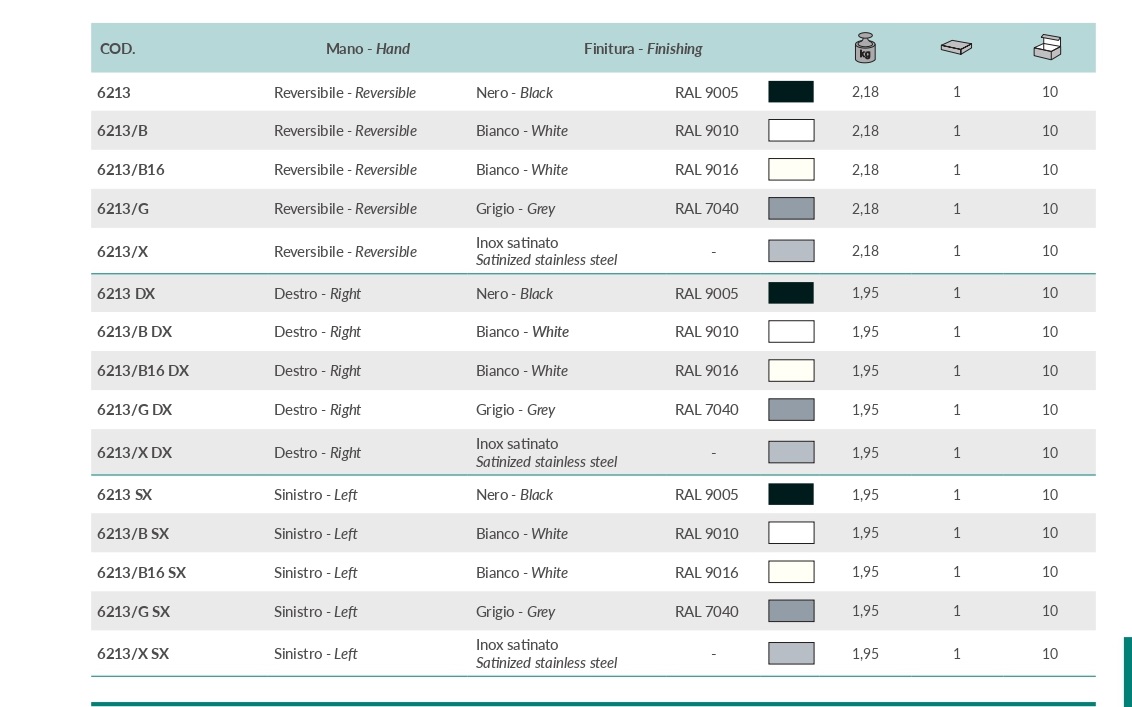Image resolution: width=1132 pixels, height=707 pixels.
Task: Click the 2,18 weight value for 6213/G
Action: [865, 209]
